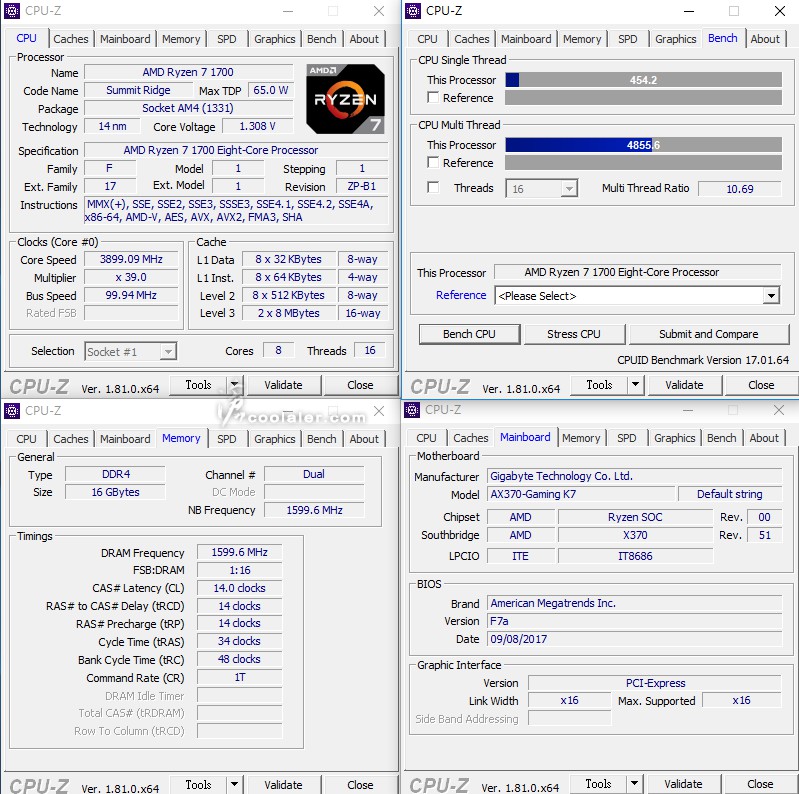Open Bench tab in the Memory window
Image resolution: width=799 pixels, height=794 pixels.
click(322, 439)
